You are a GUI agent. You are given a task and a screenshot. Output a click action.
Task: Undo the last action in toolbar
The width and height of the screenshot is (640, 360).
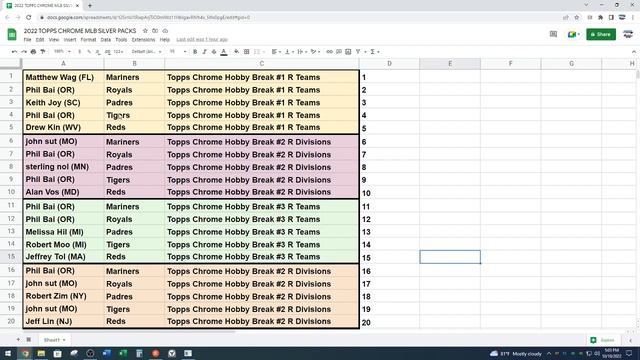tap(14, 52)
